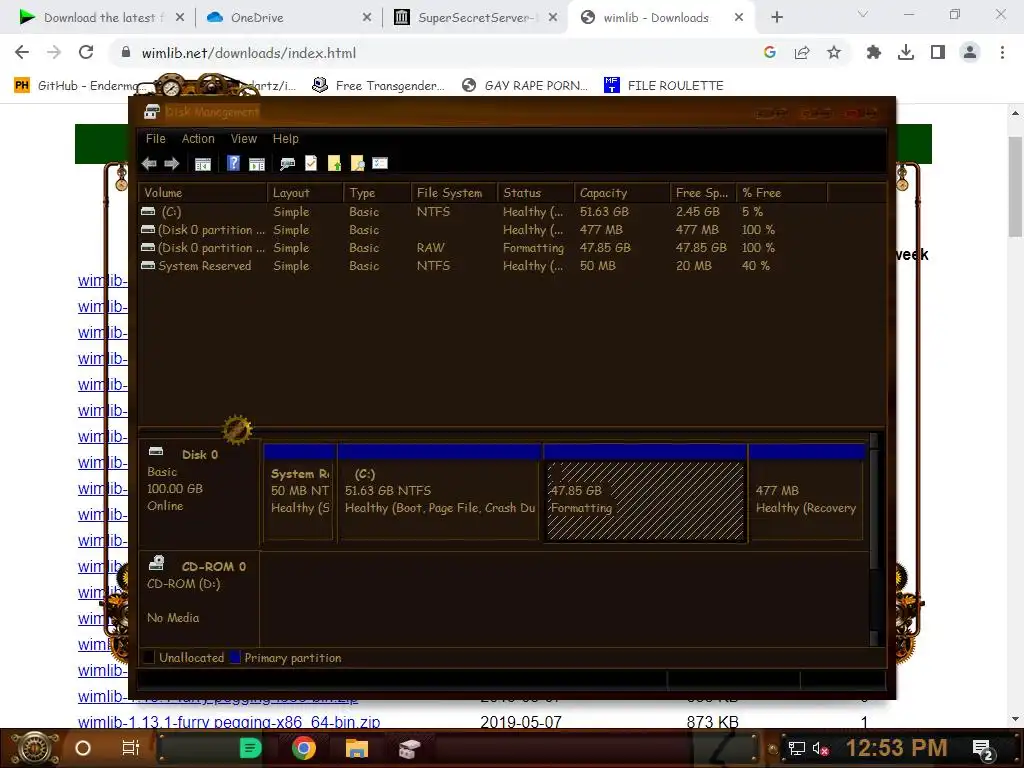
Task: Select the RAW Formatting volume row
Action: 483,248
